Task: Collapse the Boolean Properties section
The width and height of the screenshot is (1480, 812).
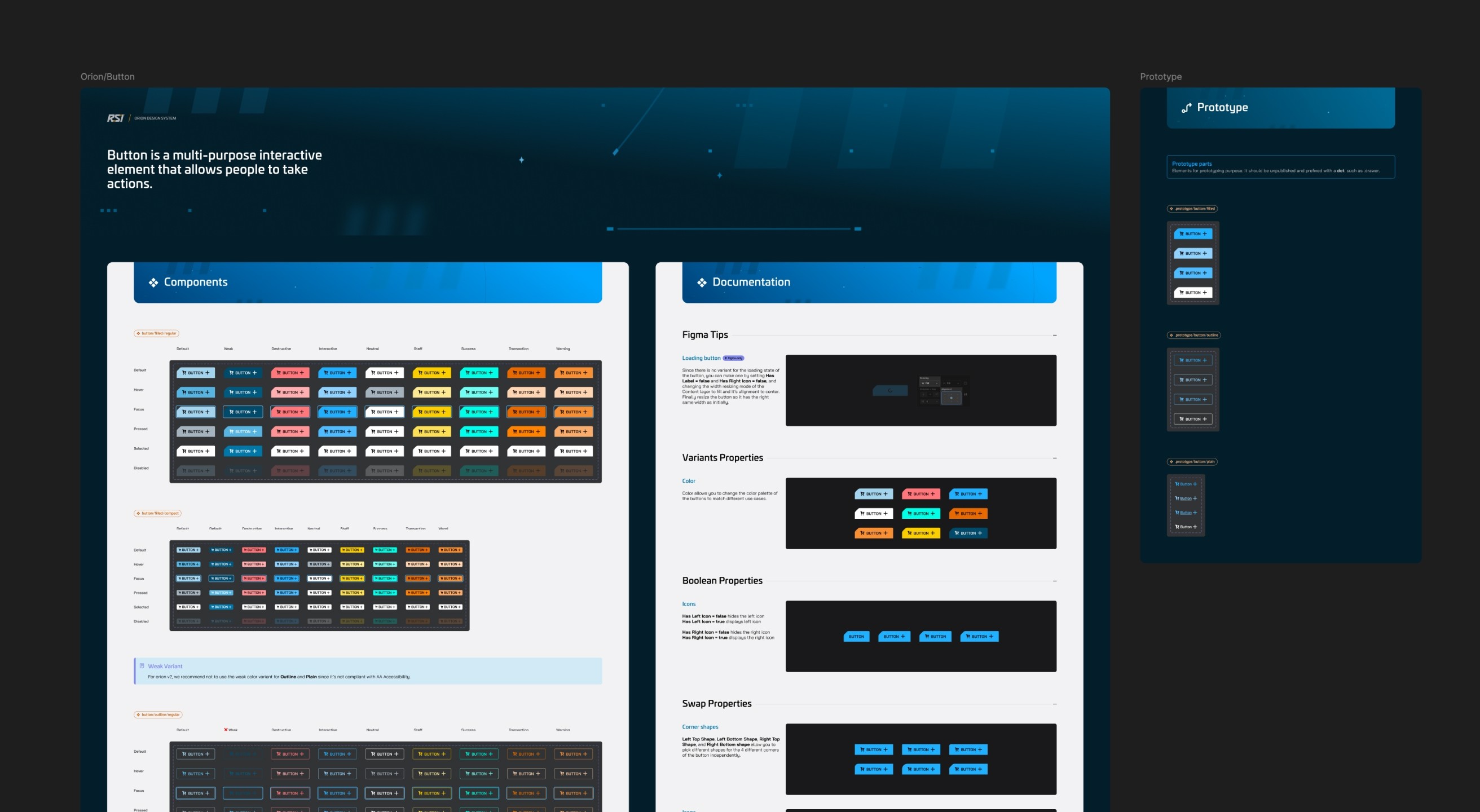Action: coord(1054,581)
